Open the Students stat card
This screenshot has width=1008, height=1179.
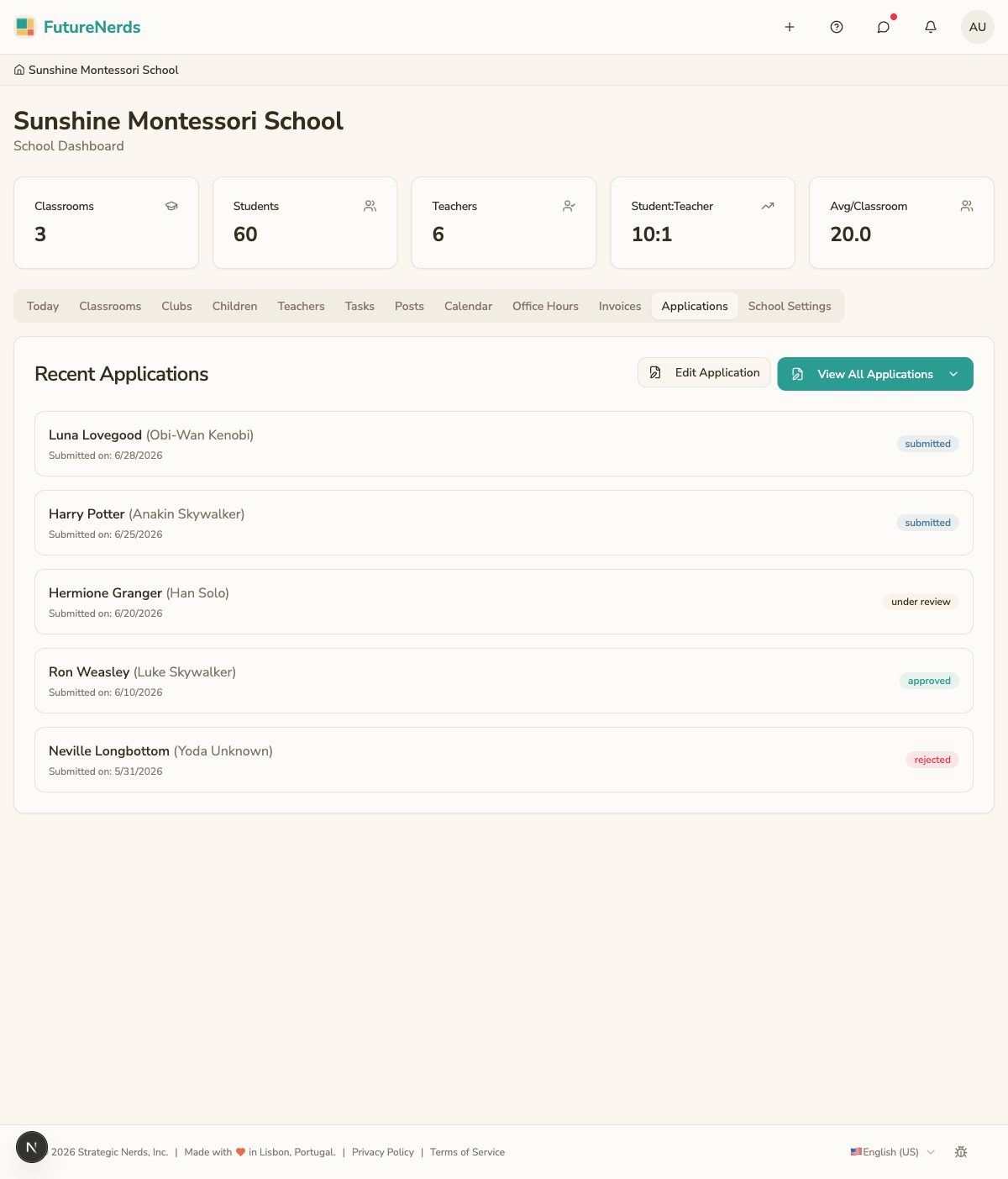(305, 223)
